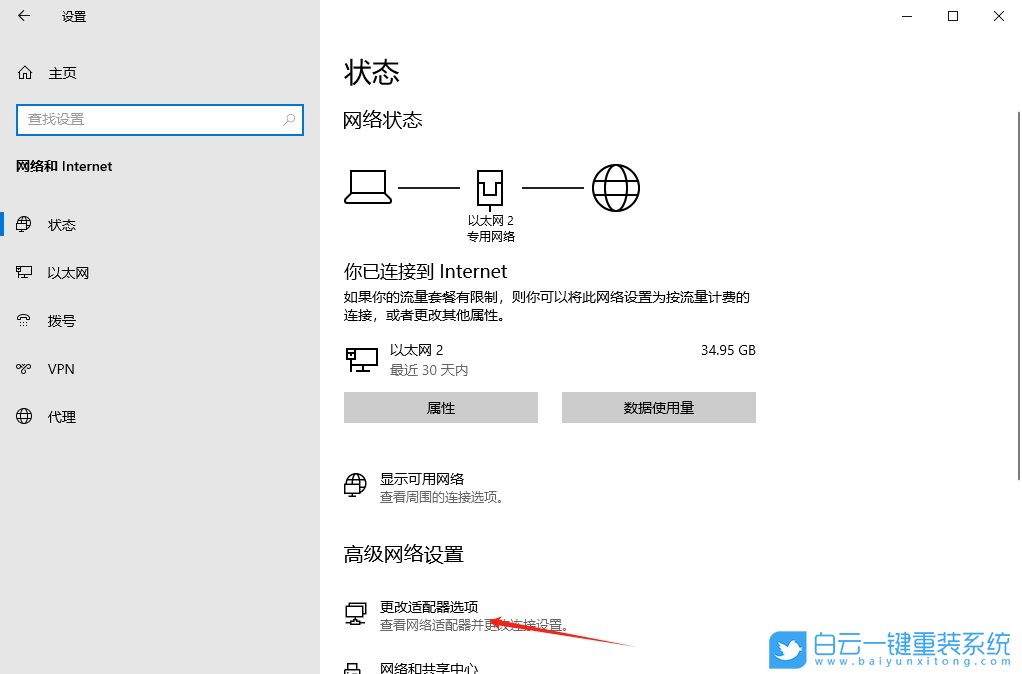
Task: Click the 查找设置 search field
Action: coord(160,119)
